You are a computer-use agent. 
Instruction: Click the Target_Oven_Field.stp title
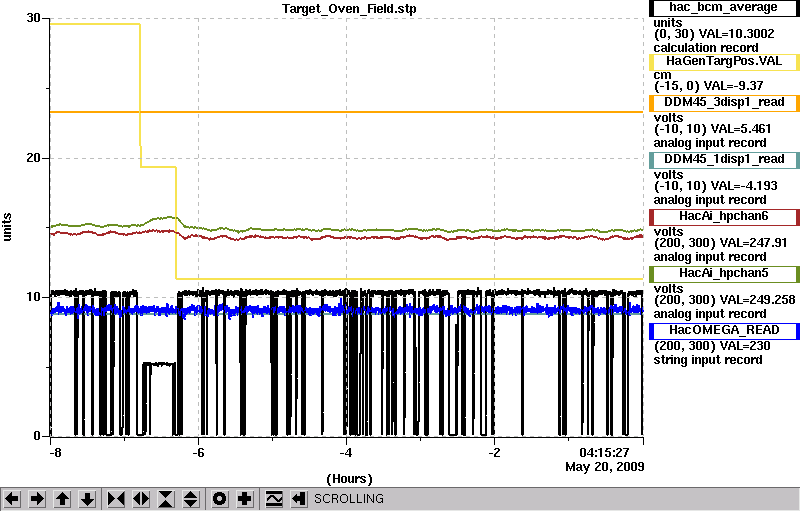click(x=349, y=9)
